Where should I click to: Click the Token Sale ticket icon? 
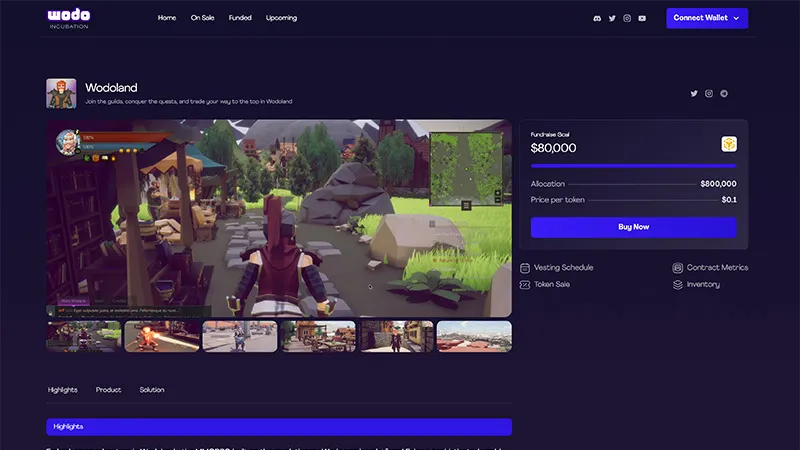(x=524, y=285)
